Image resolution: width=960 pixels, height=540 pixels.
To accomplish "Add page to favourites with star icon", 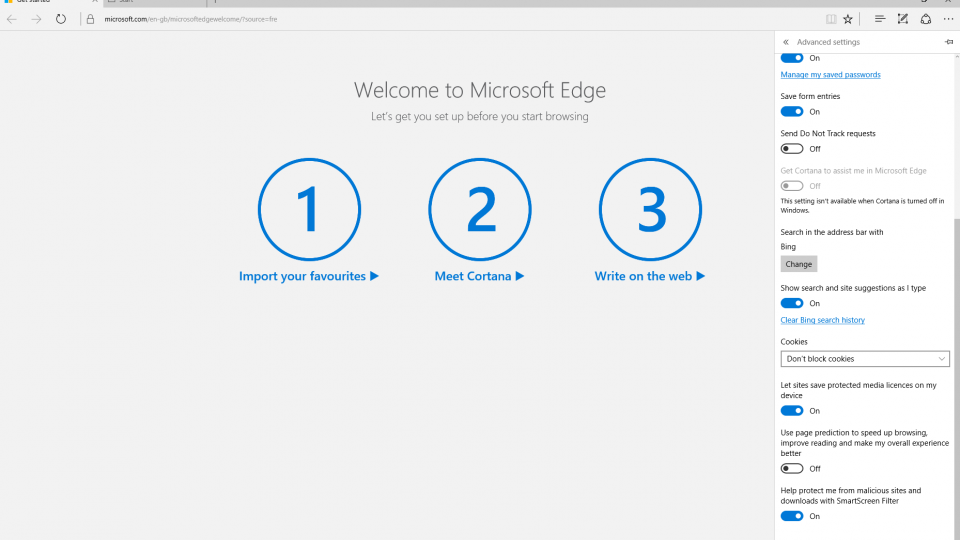I will (x=848, y=19).
